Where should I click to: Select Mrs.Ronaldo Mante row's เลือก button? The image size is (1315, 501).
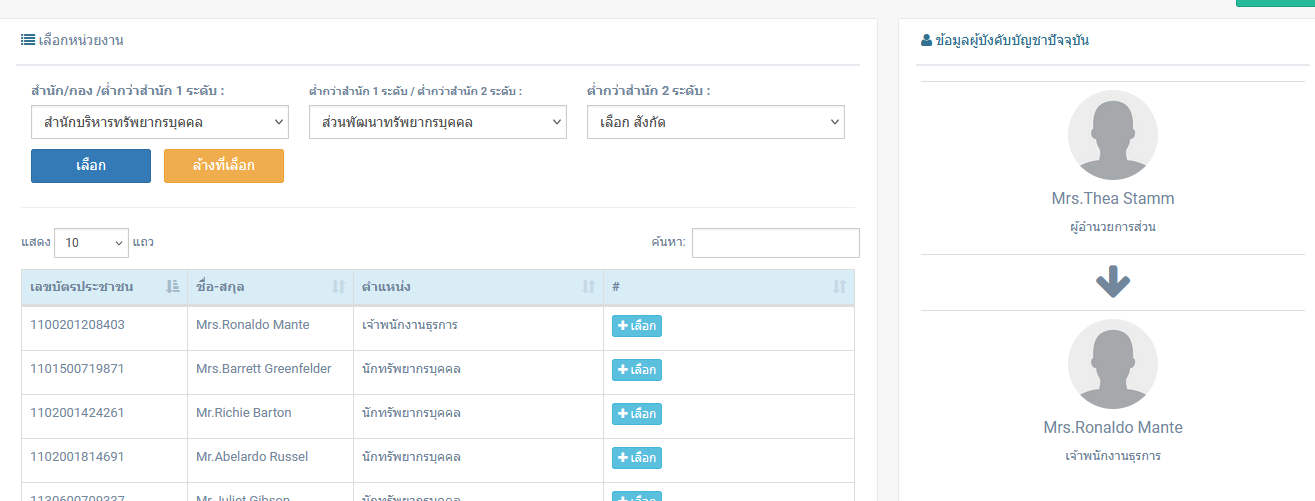637,326
